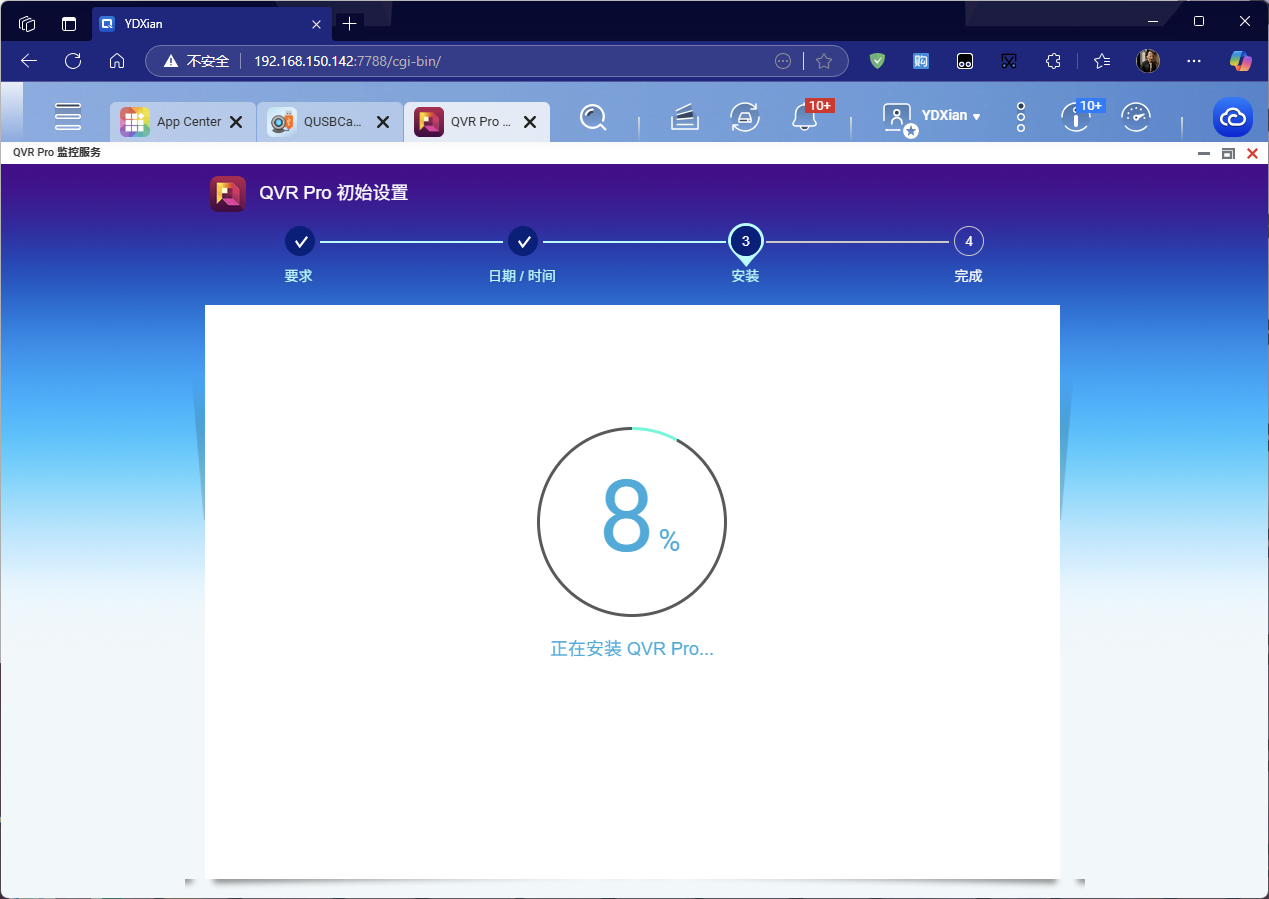Click the system info icon with 10+ badge

1075,117
